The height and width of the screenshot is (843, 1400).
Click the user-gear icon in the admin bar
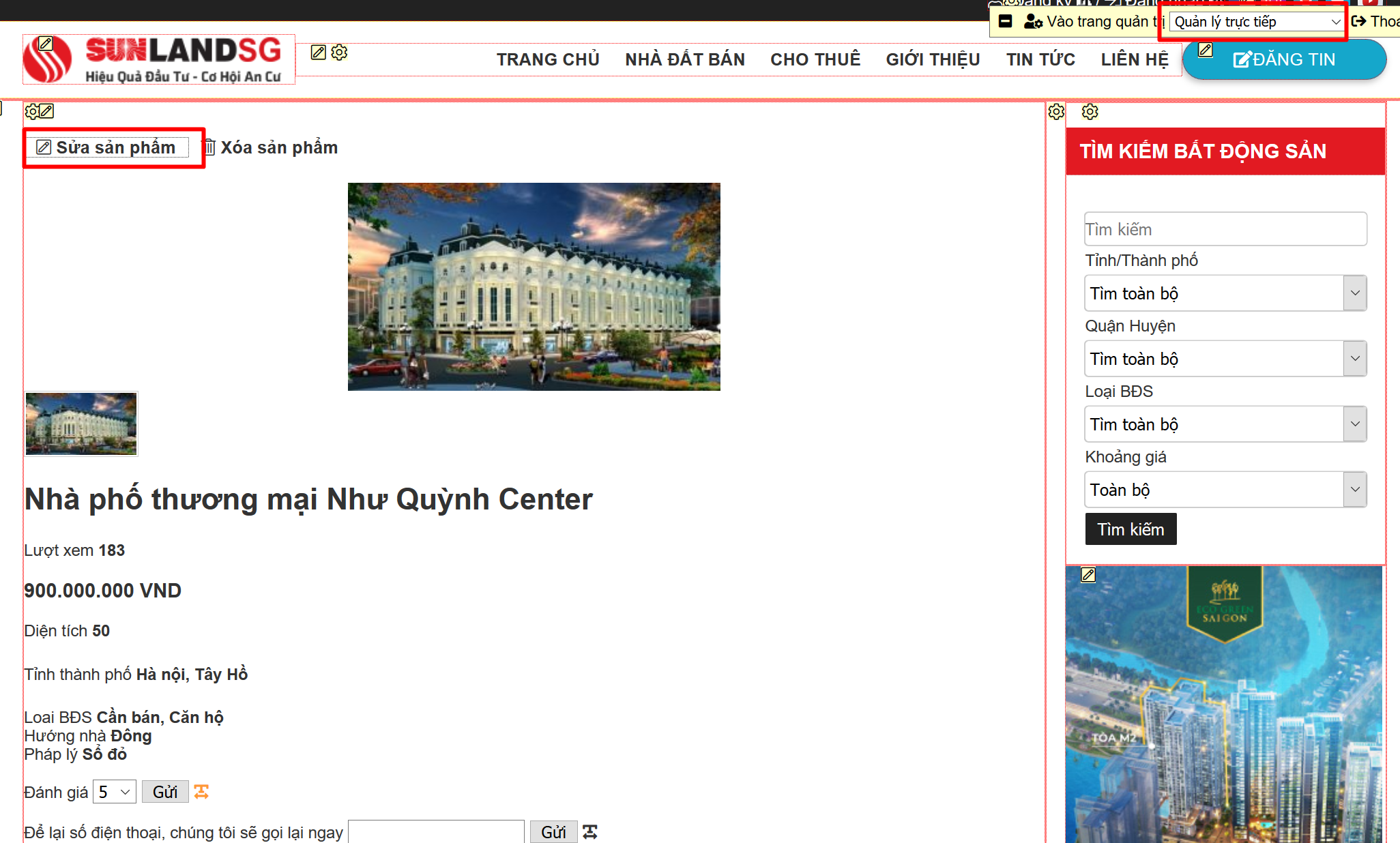[1033, 22]
